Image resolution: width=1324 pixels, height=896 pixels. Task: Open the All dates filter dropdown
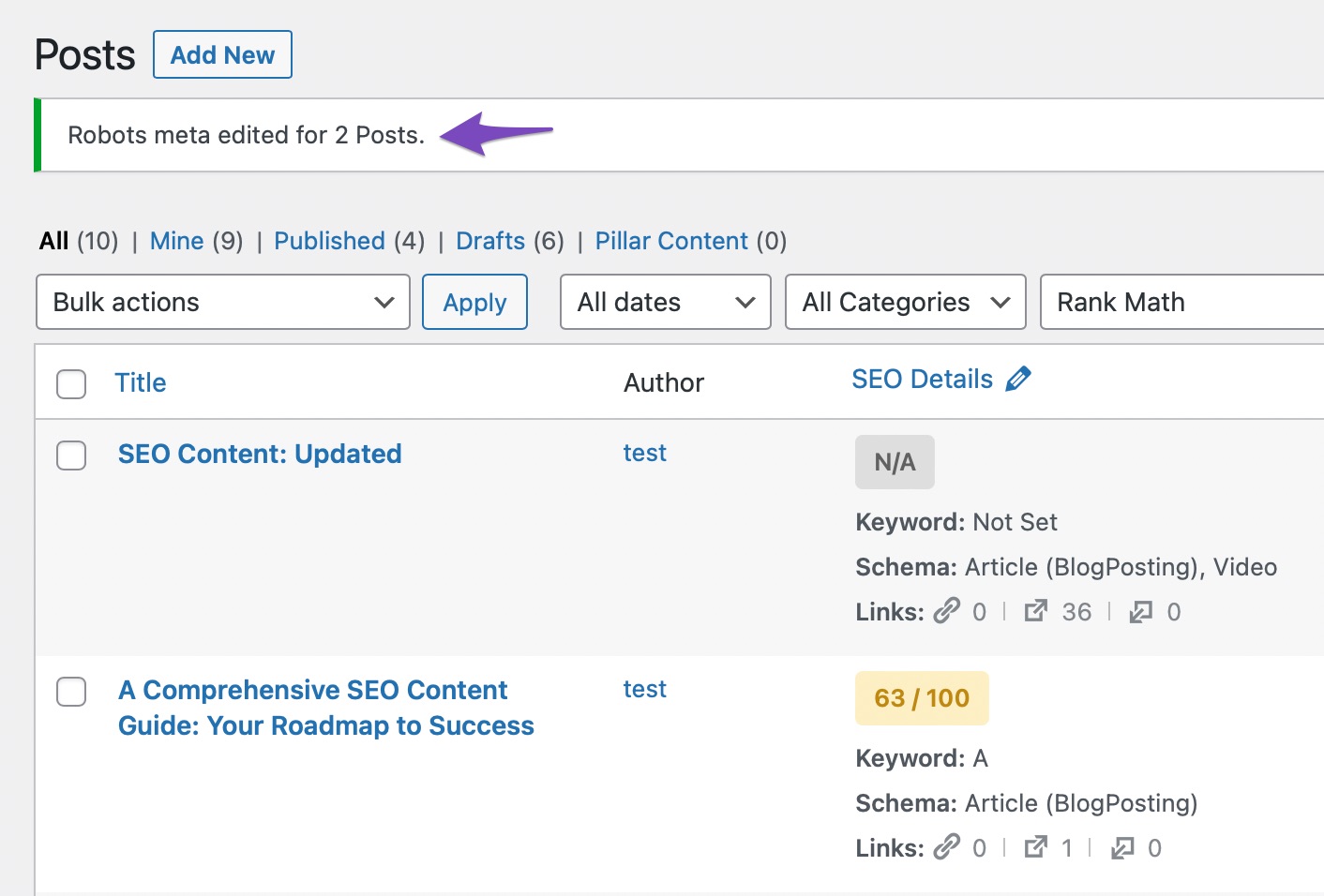point(666,302)
